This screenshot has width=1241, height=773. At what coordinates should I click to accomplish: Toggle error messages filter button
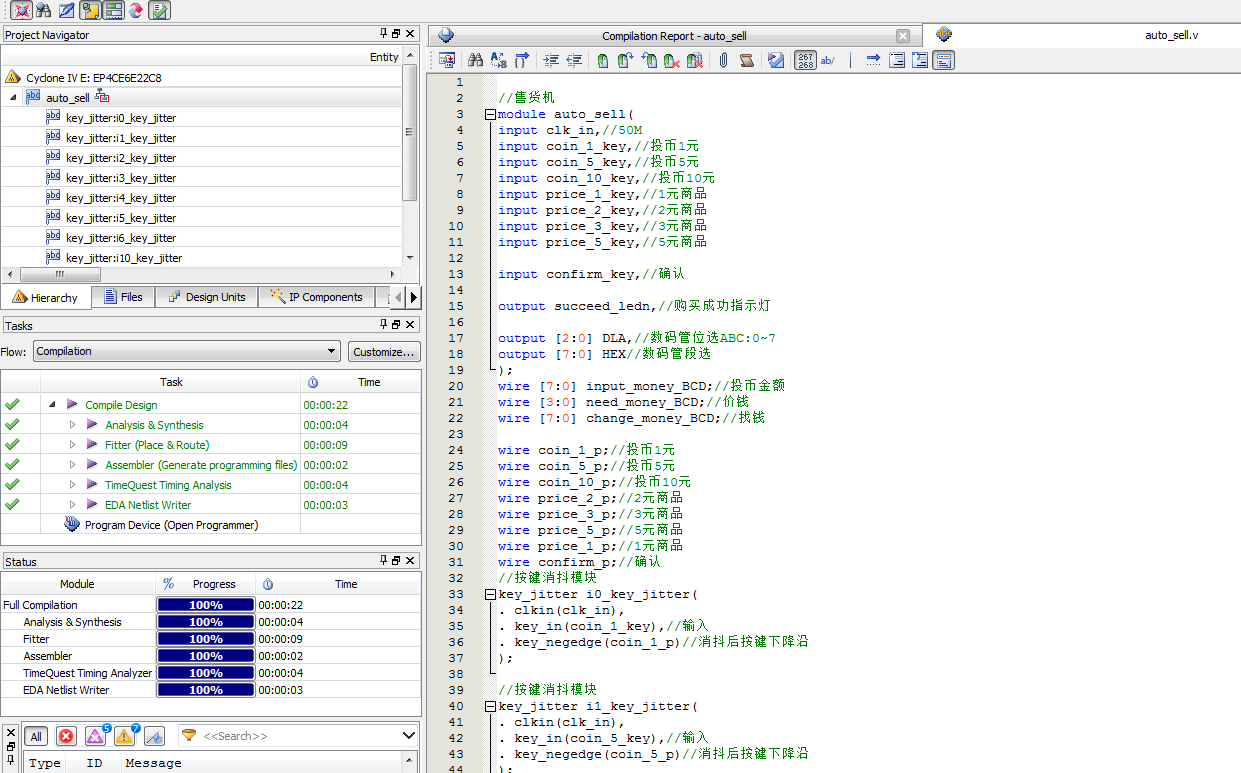66,736
